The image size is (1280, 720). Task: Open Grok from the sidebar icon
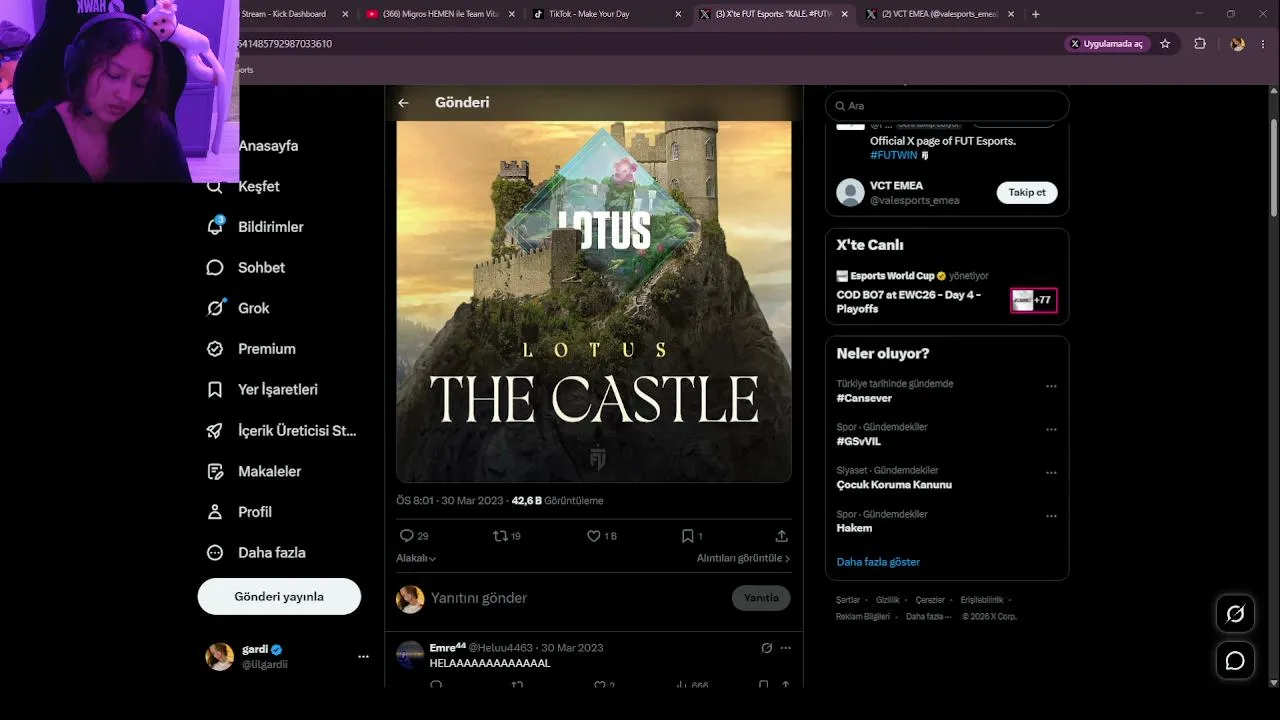(215, 308)
